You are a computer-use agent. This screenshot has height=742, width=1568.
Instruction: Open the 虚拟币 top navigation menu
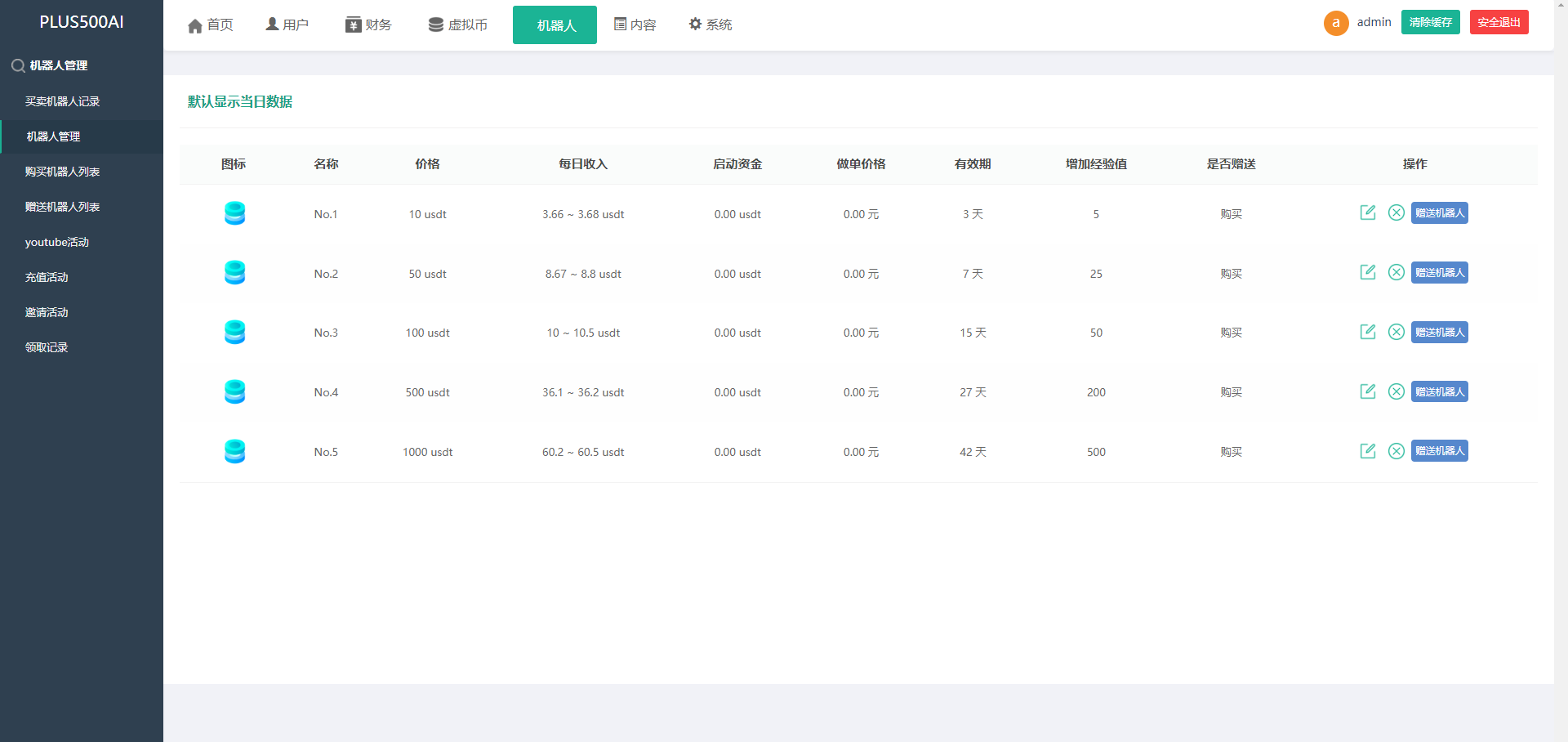[x=458, y=25]
